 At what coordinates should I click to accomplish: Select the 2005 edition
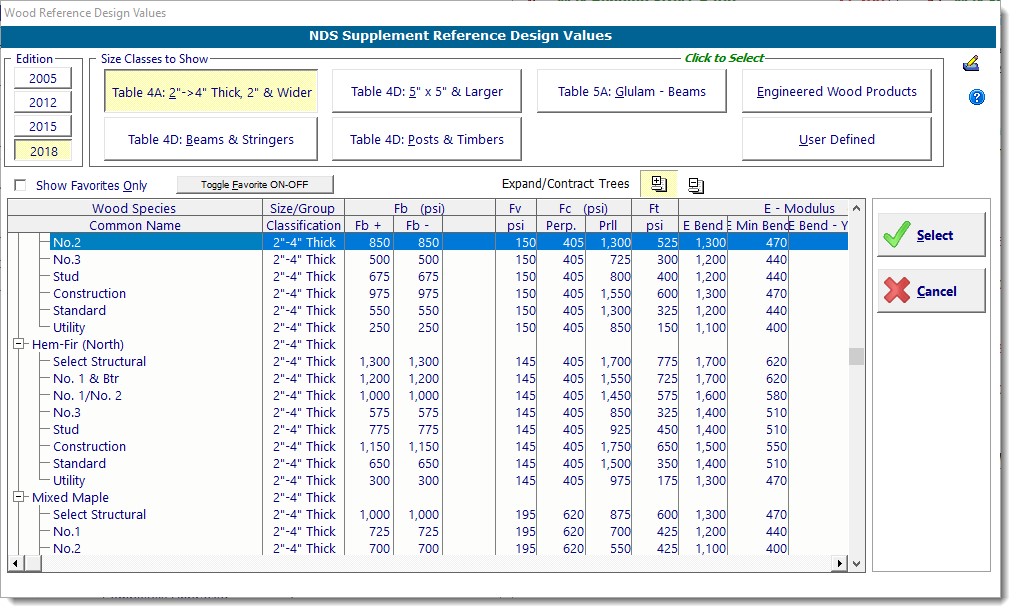click(43, 78)
